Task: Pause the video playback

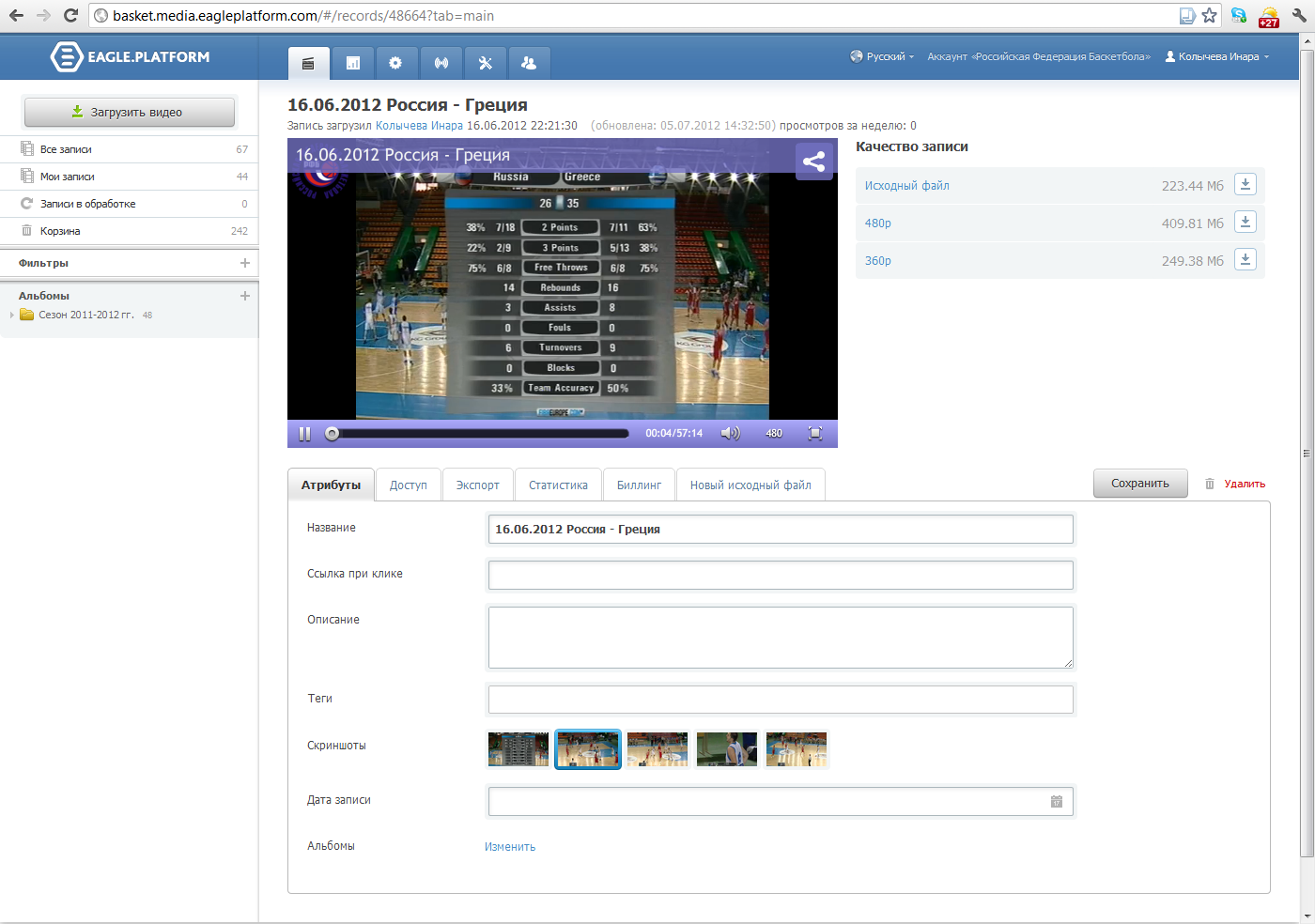Action: point(304,434)
